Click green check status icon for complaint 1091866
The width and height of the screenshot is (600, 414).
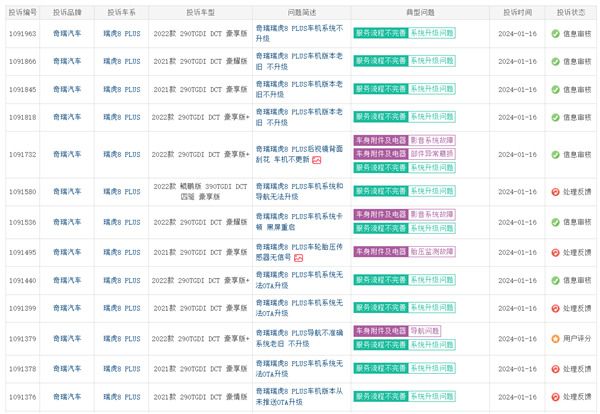pyautogui.click(x=555, y=62)
